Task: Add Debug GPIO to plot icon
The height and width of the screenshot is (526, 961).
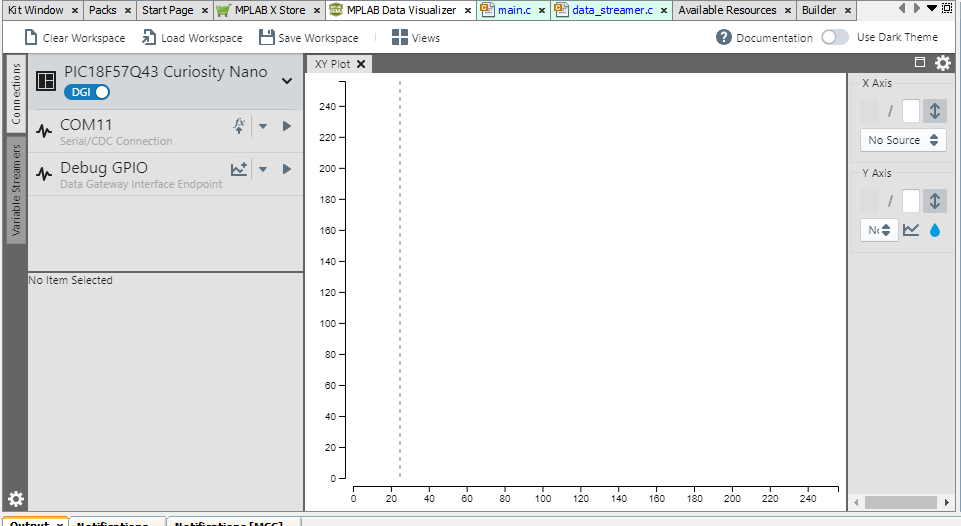Action: pyautogui.click(x=239, y=169)
